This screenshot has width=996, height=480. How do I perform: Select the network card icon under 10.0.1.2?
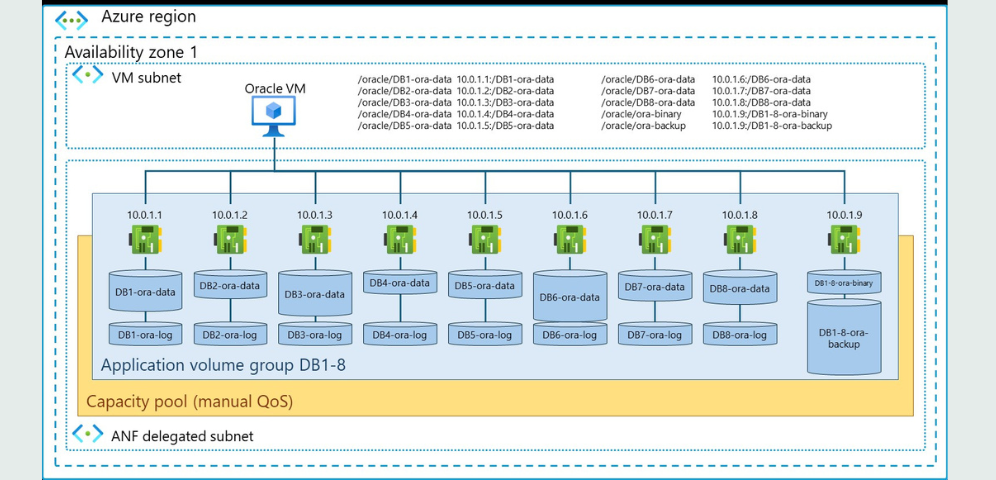(x=230, y=240)
